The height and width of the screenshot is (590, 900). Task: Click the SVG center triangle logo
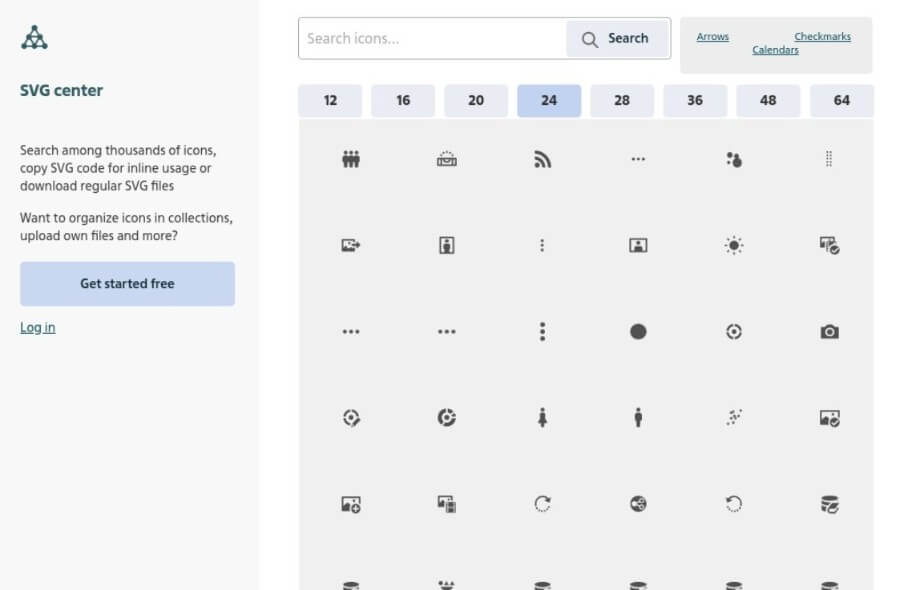point(34,37)
